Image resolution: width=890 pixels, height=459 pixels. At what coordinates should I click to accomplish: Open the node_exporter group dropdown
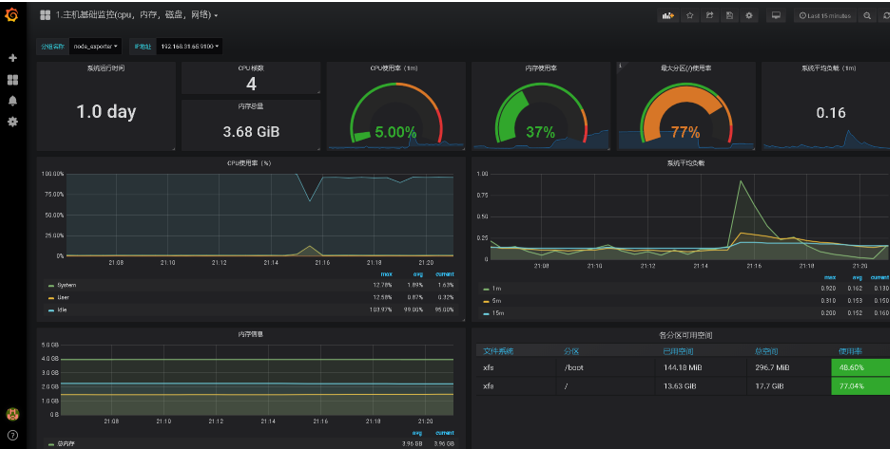coord(96,47)
